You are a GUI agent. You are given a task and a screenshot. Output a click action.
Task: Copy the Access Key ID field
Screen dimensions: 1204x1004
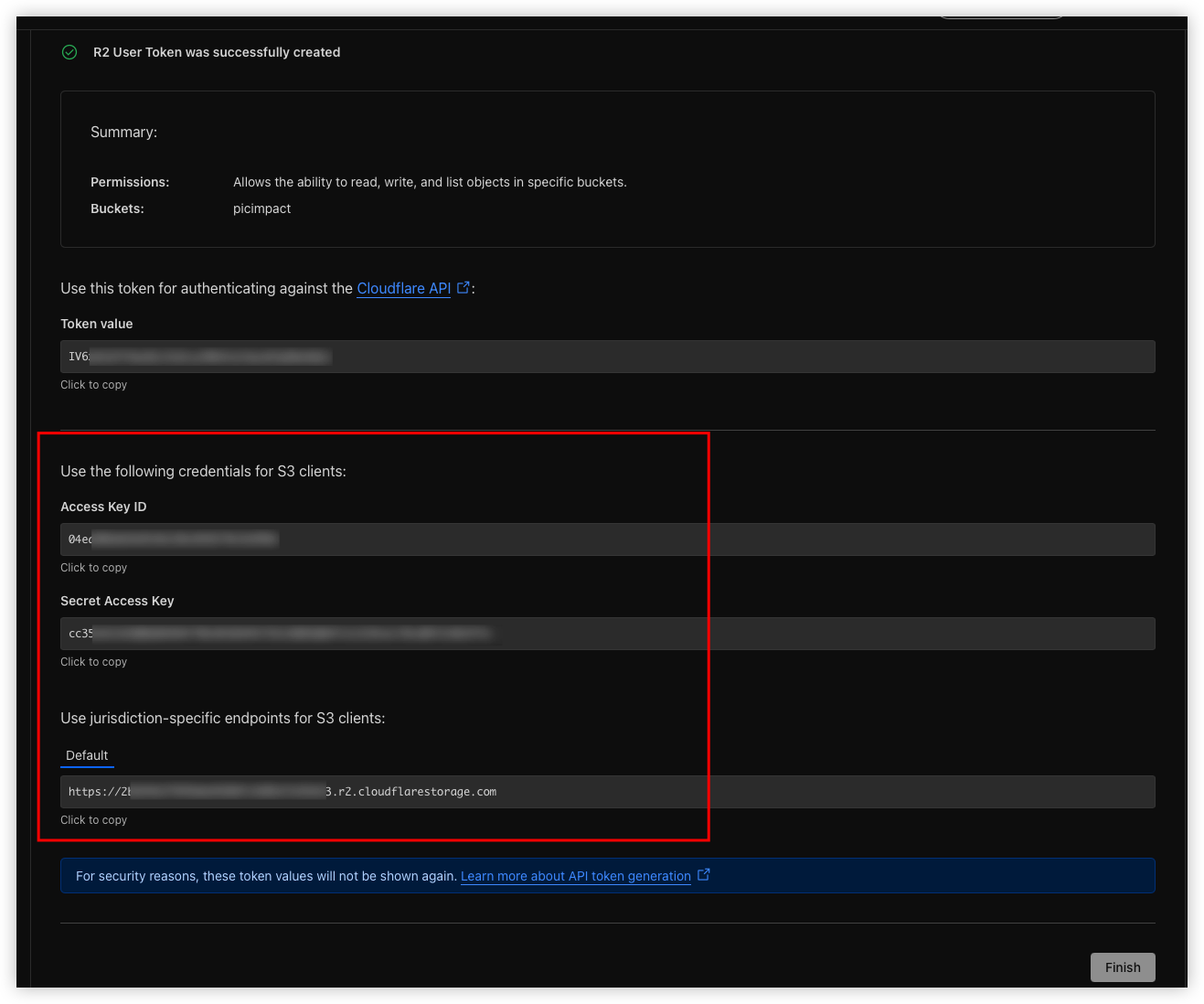607,539
